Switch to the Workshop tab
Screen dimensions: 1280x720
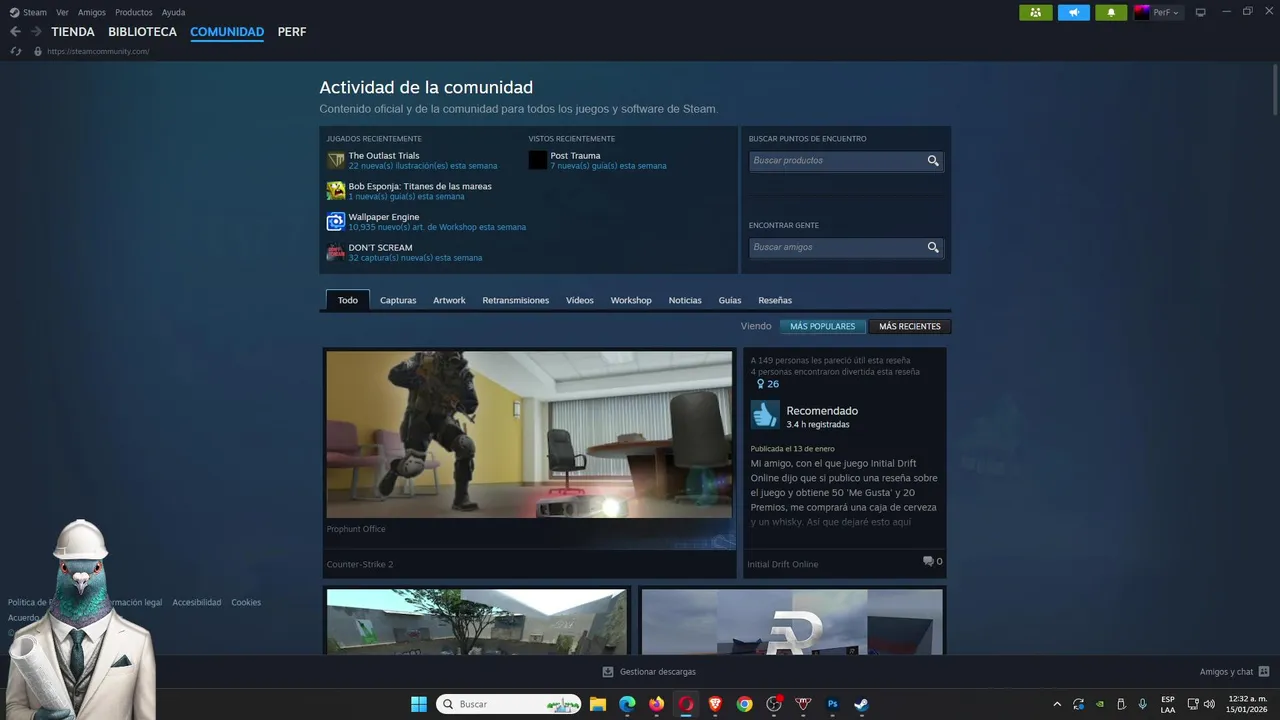[x=631, y=300]
